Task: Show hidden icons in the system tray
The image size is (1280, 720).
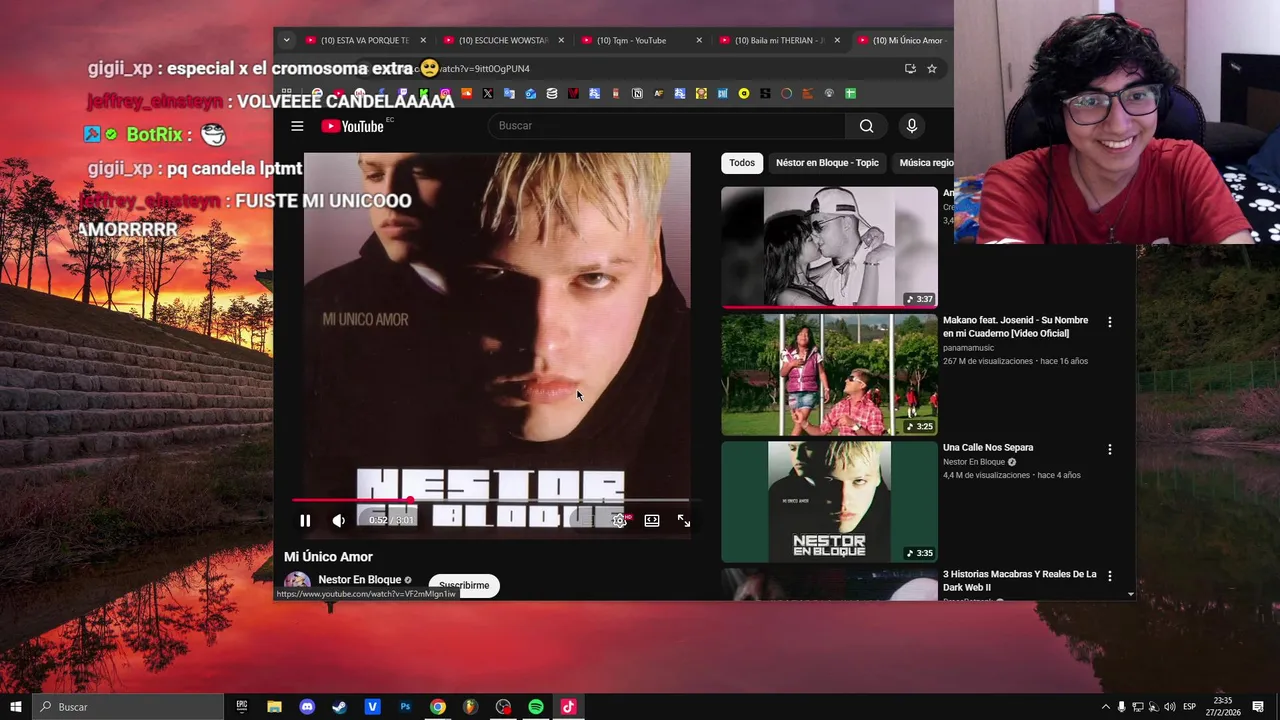Action: pyautogui.click(x=1105, y=707)
